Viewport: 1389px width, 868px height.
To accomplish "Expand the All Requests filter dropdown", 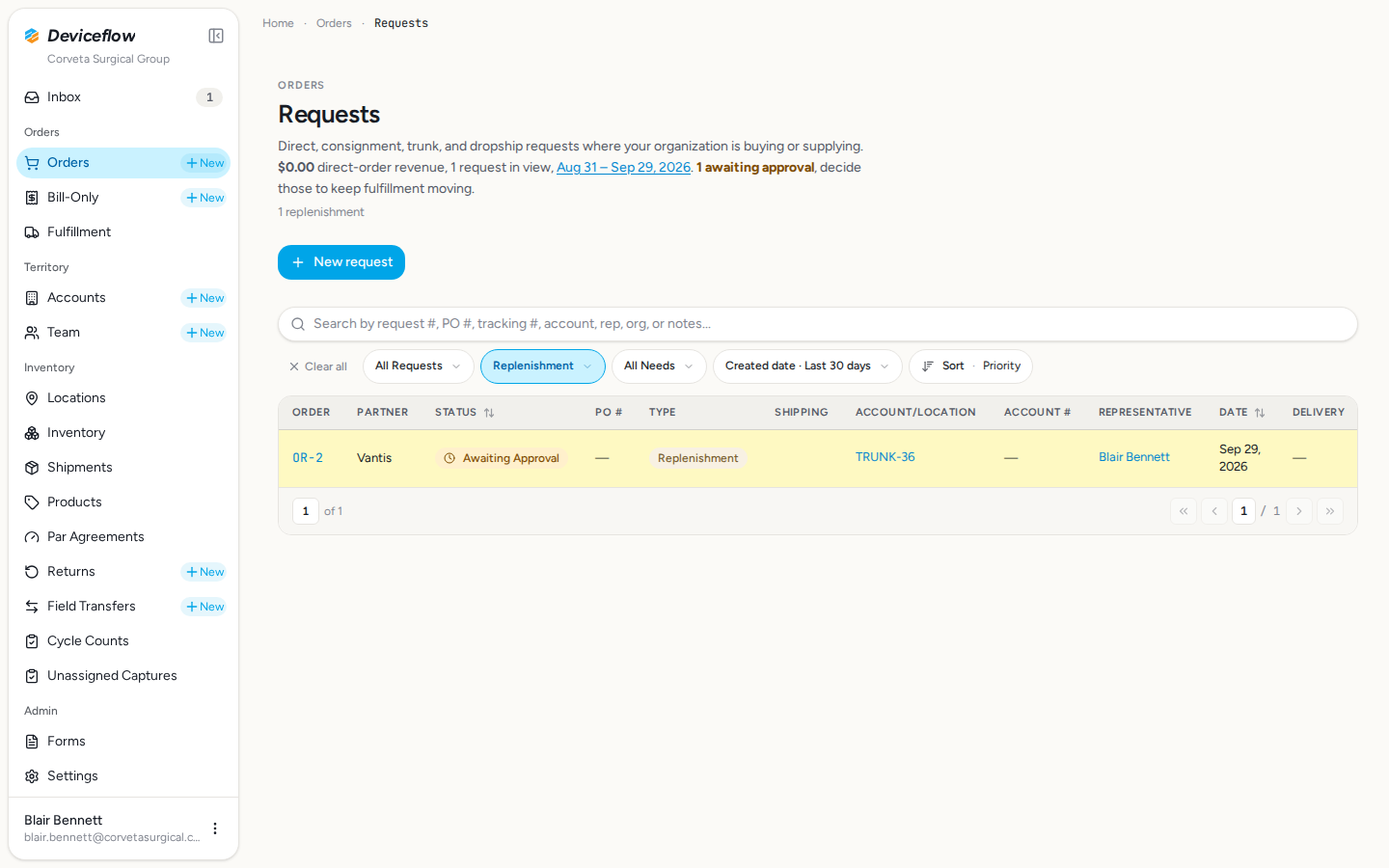I will (x=418, y=366).
